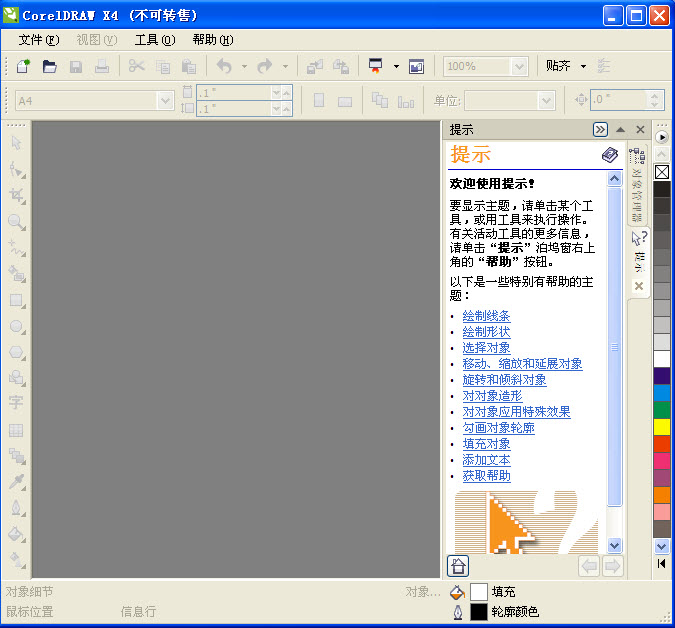Click the New document icon
The image size is (675, 628).
(x=23, y=67)
